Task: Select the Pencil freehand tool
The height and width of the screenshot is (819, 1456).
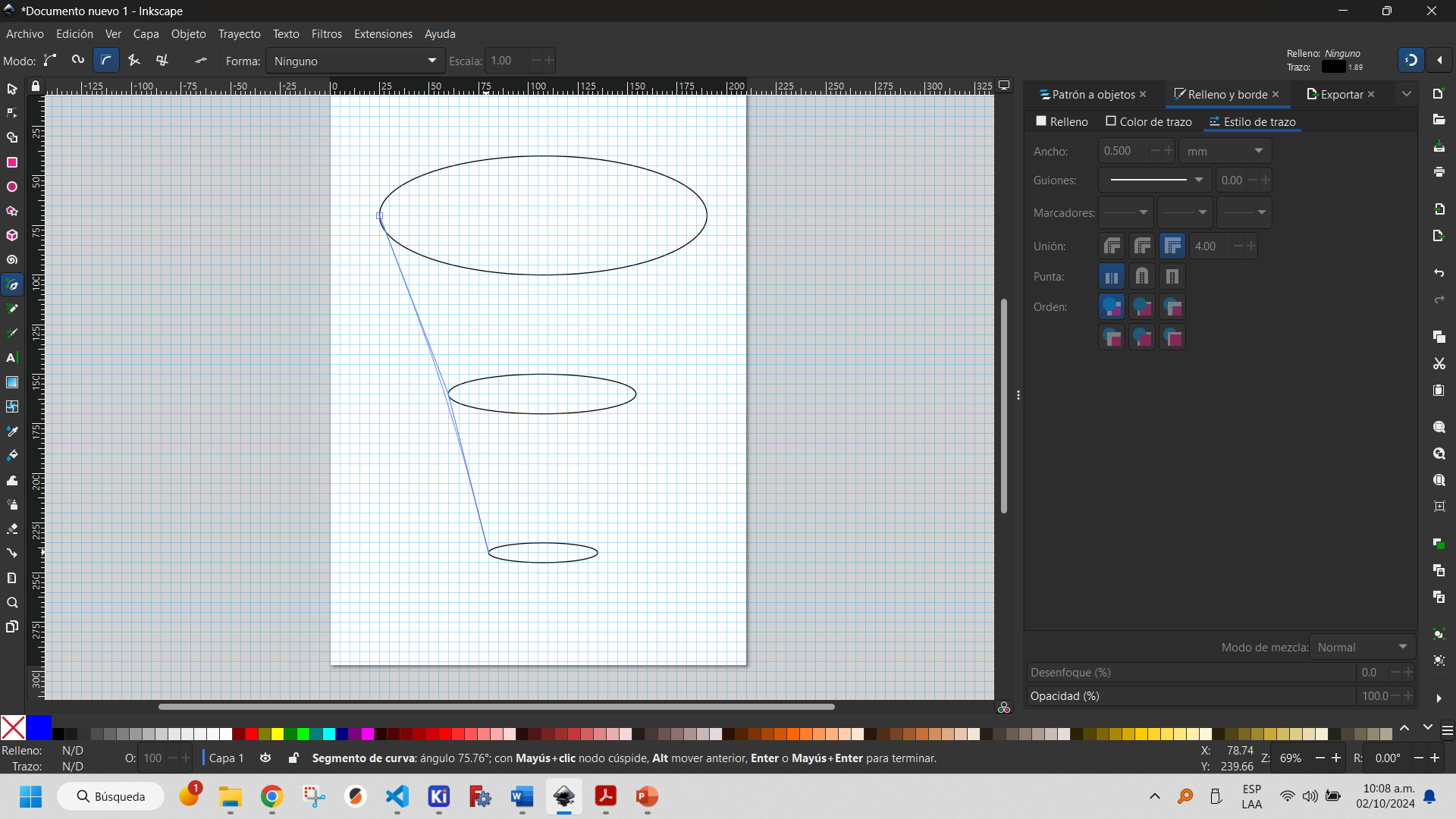Action: (x=12, y=309)
